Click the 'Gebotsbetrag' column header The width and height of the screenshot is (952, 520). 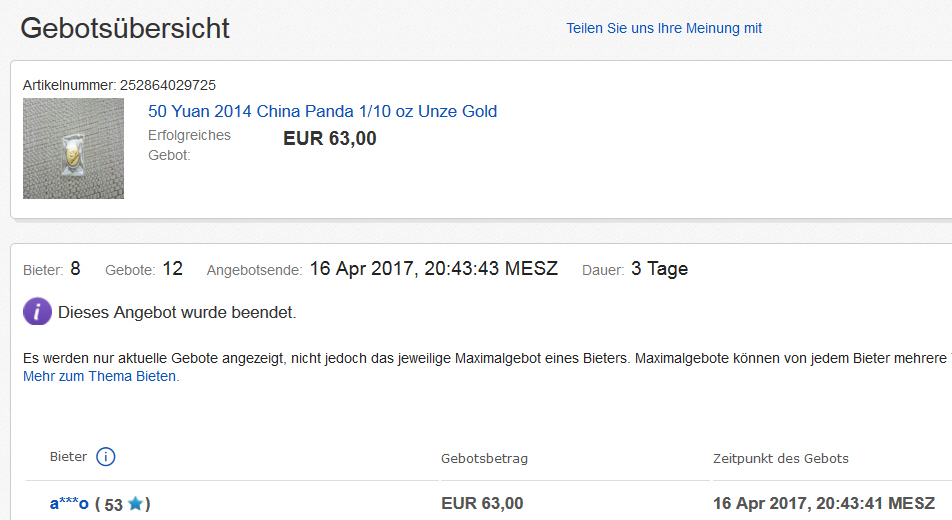484,458
